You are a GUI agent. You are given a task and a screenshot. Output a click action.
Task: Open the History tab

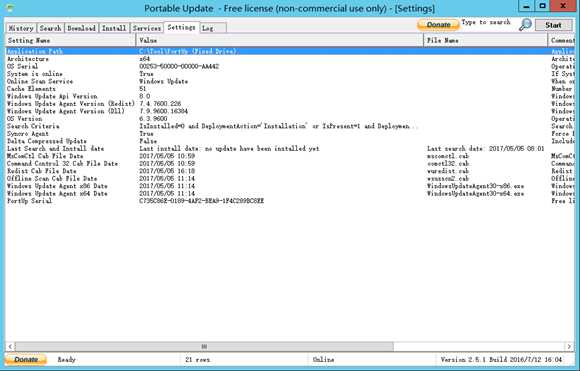coord(21,28)
